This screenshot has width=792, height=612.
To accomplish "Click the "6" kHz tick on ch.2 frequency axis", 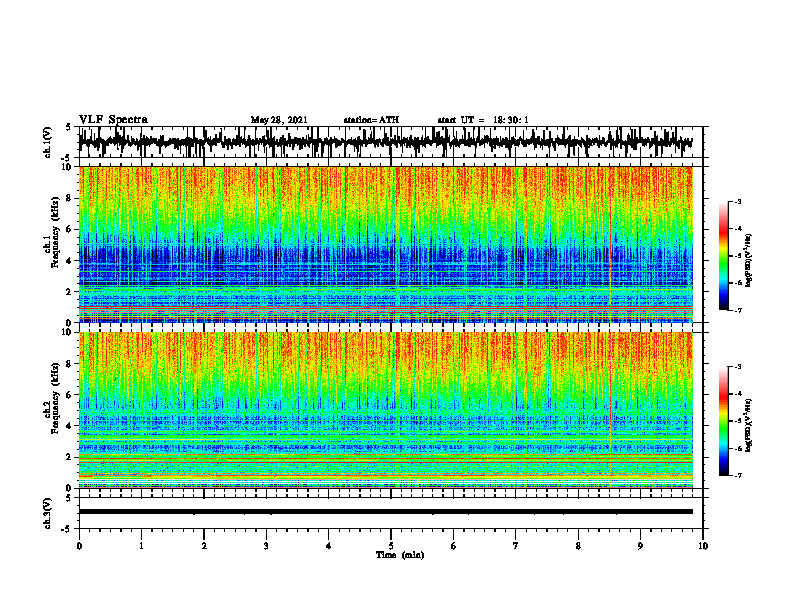I will (70, 395).
